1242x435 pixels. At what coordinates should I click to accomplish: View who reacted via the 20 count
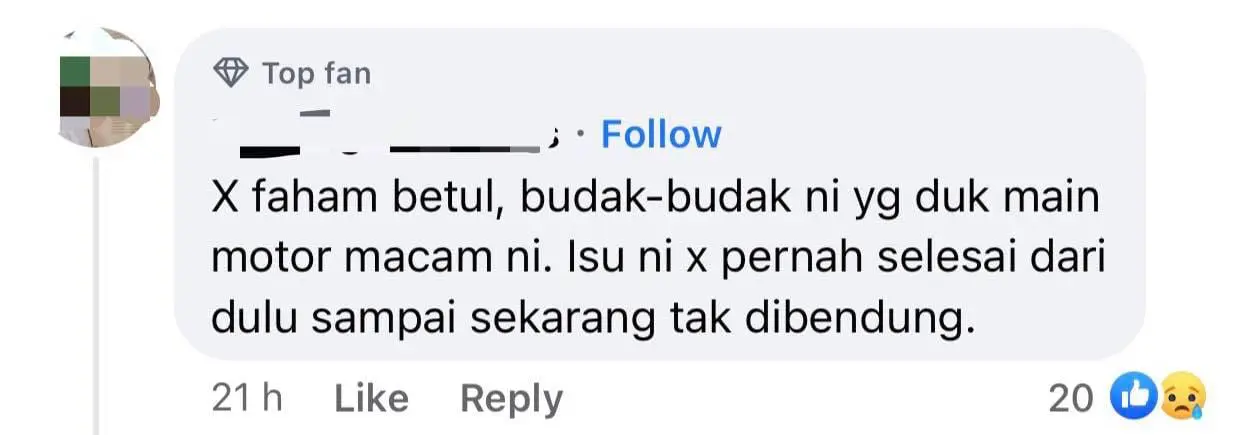[x=1073, y=399]
